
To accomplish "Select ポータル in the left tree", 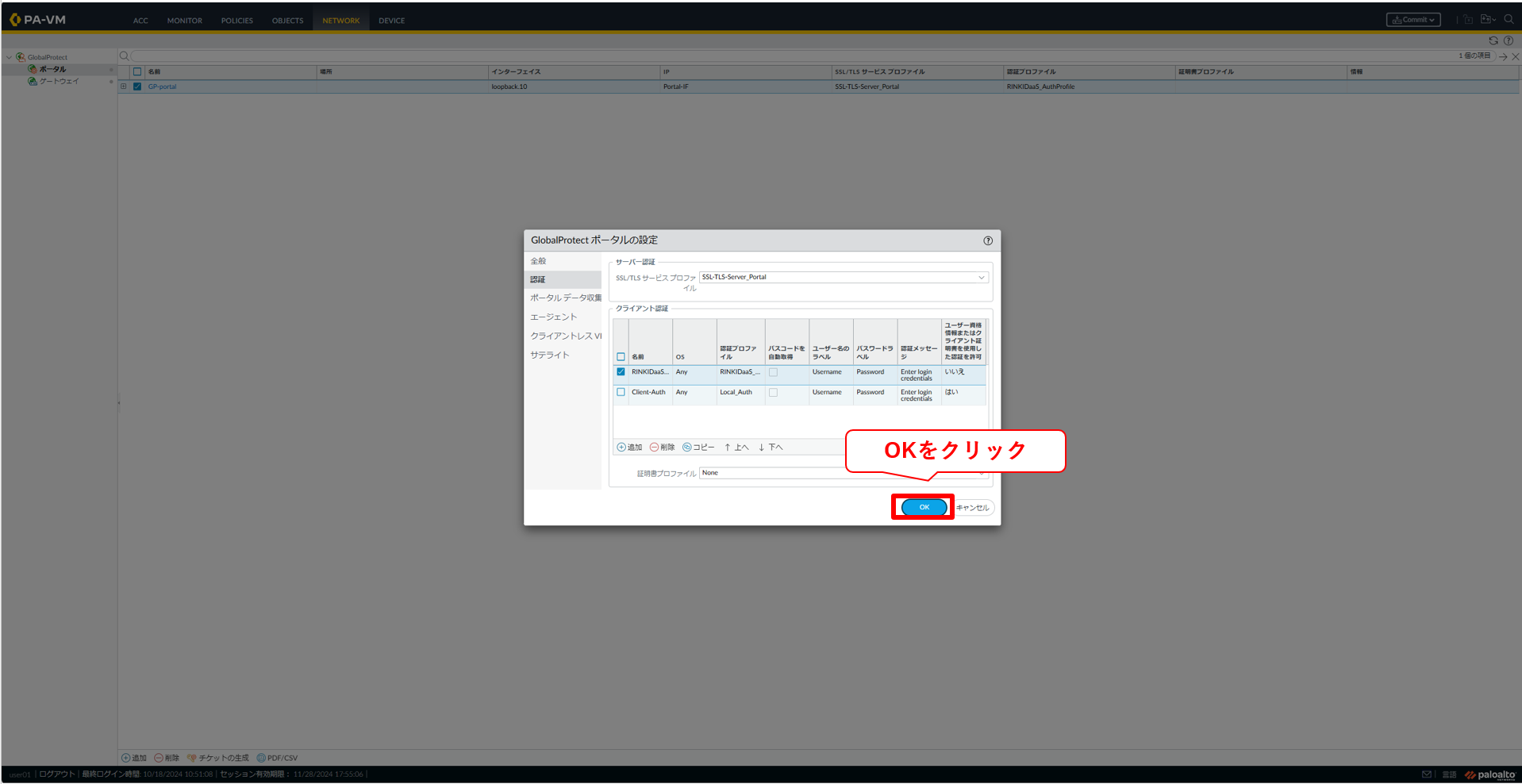I will (52, 70).
